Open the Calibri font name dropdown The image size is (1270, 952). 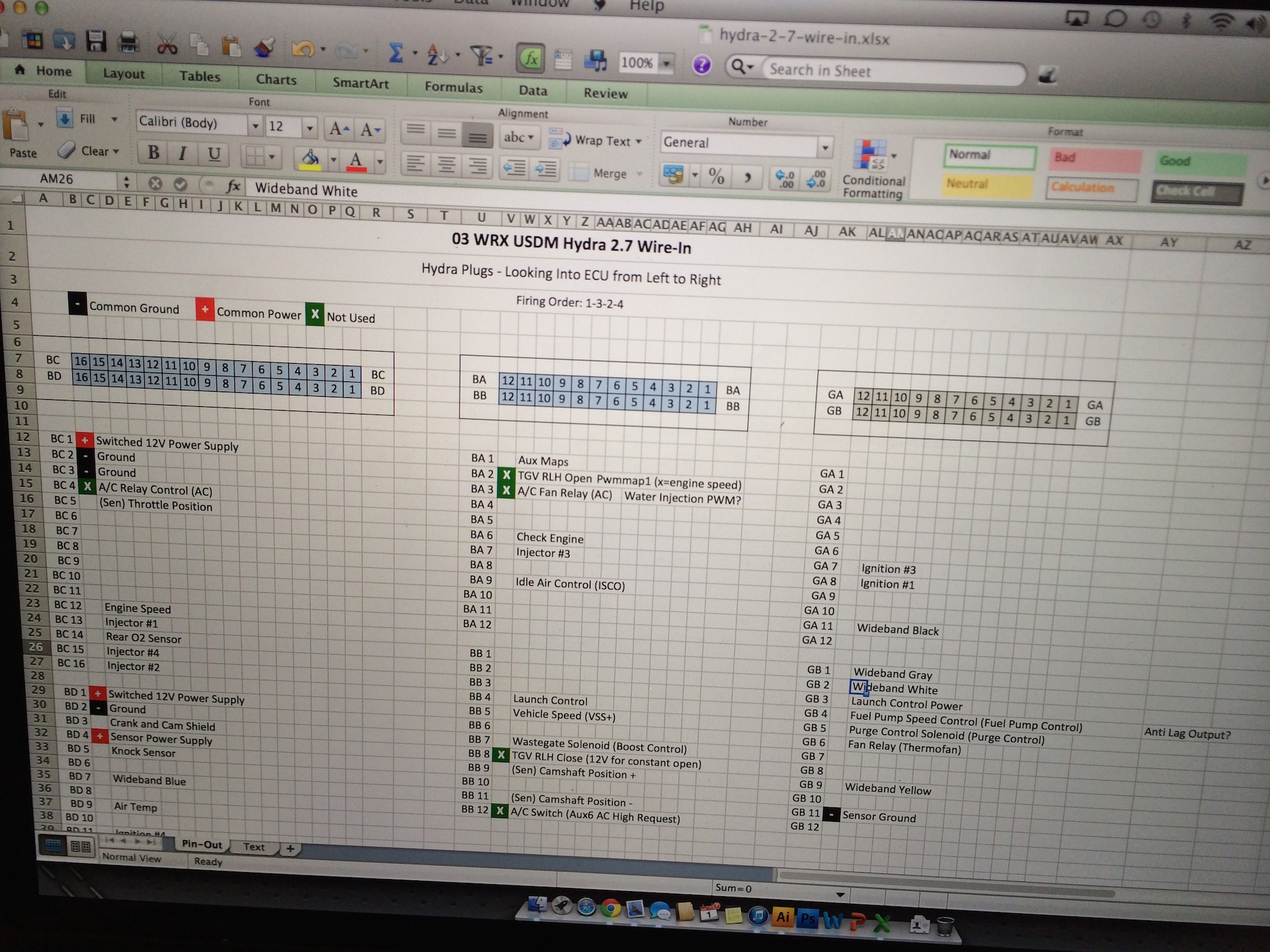coord(255,126)
